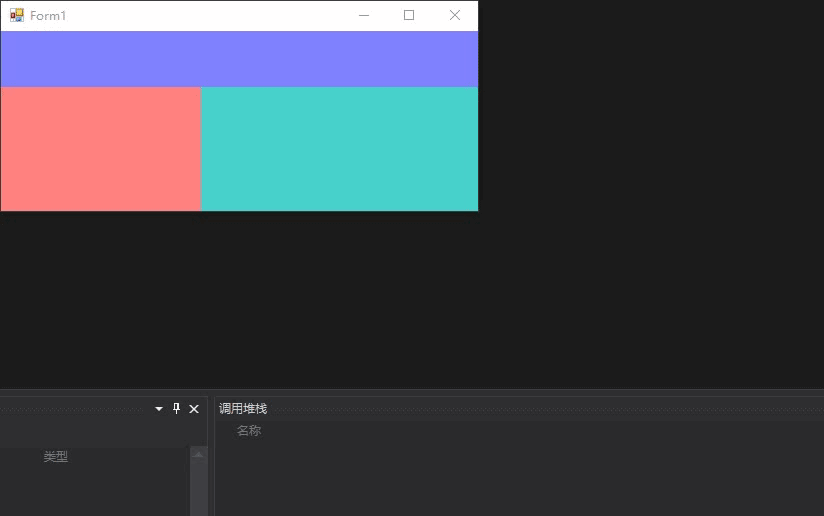This screenshot has width=824, height=516.
Task: Minimize the Form1 window
Action: tap(364, 15)
